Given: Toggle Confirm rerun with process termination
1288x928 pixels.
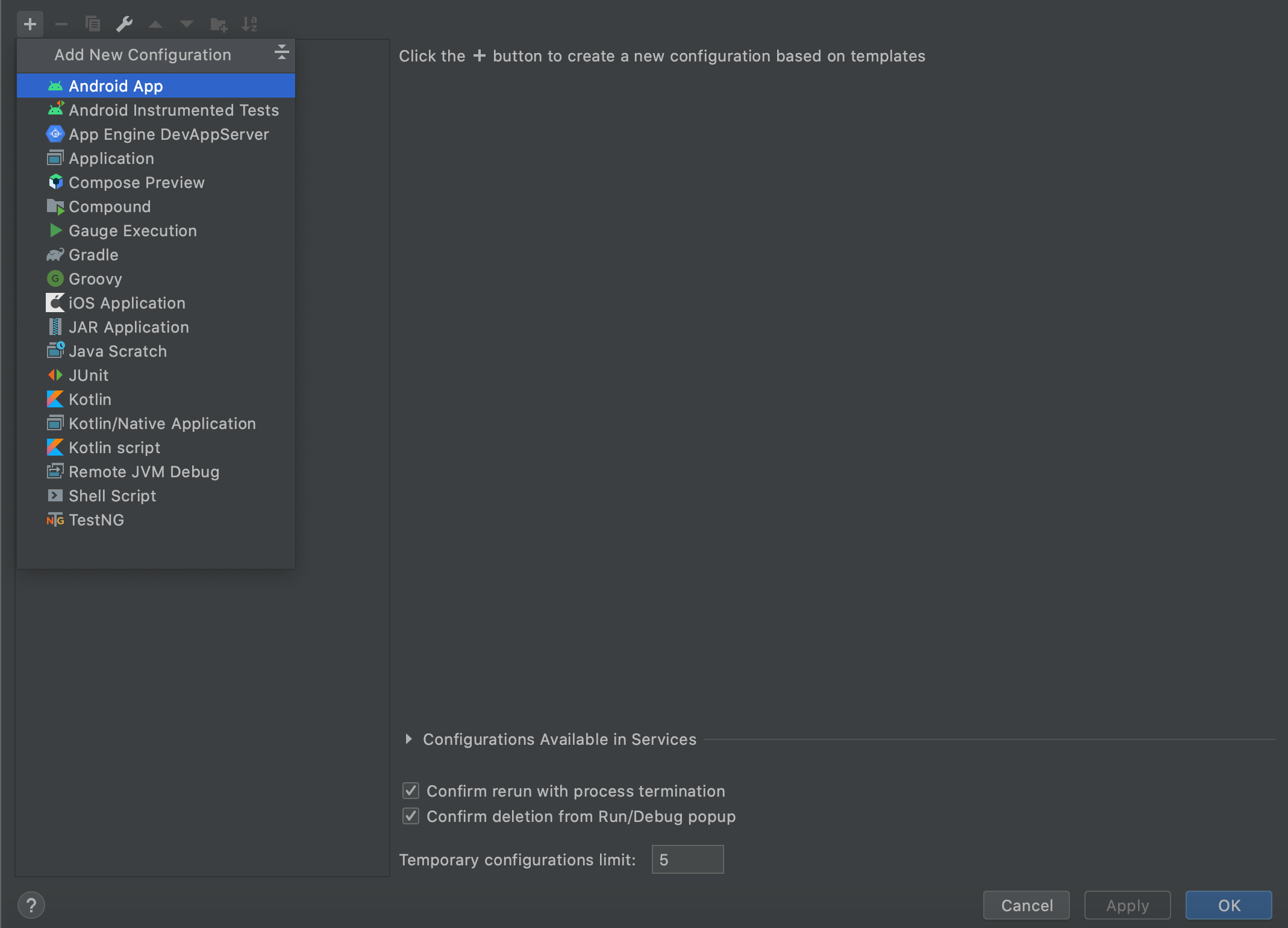Looking at the screenshot, I should 411,791.
